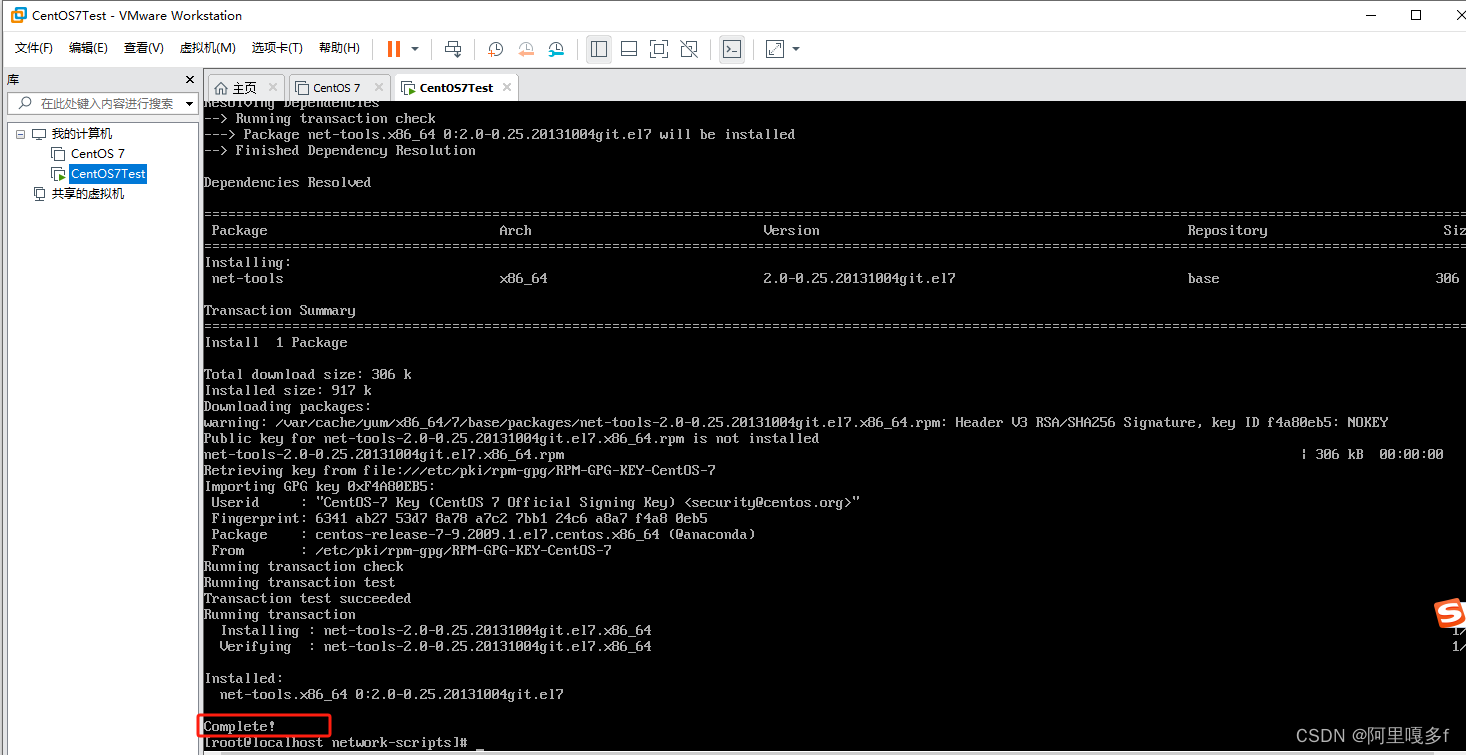Revert the VM to its snapshot

[526, 48]
